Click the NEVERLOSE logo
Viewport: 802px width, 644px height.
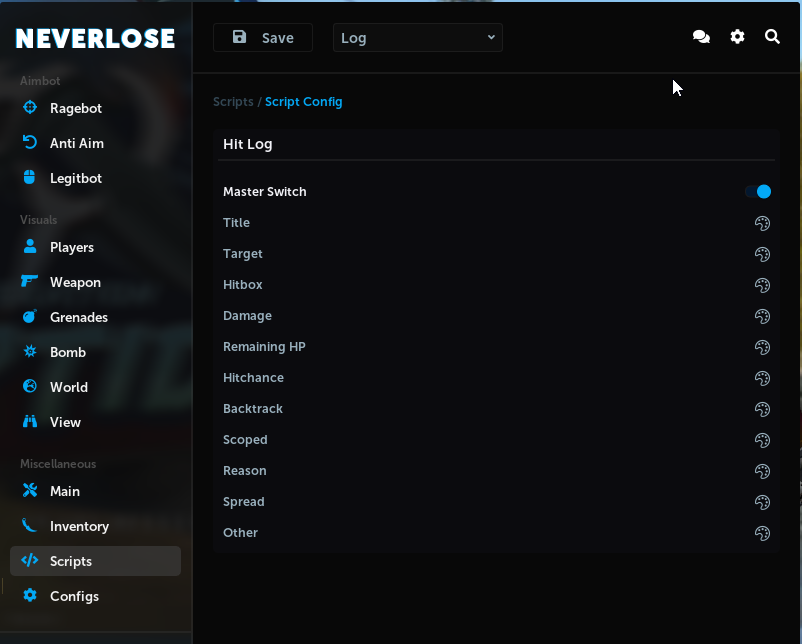(95, 39)
